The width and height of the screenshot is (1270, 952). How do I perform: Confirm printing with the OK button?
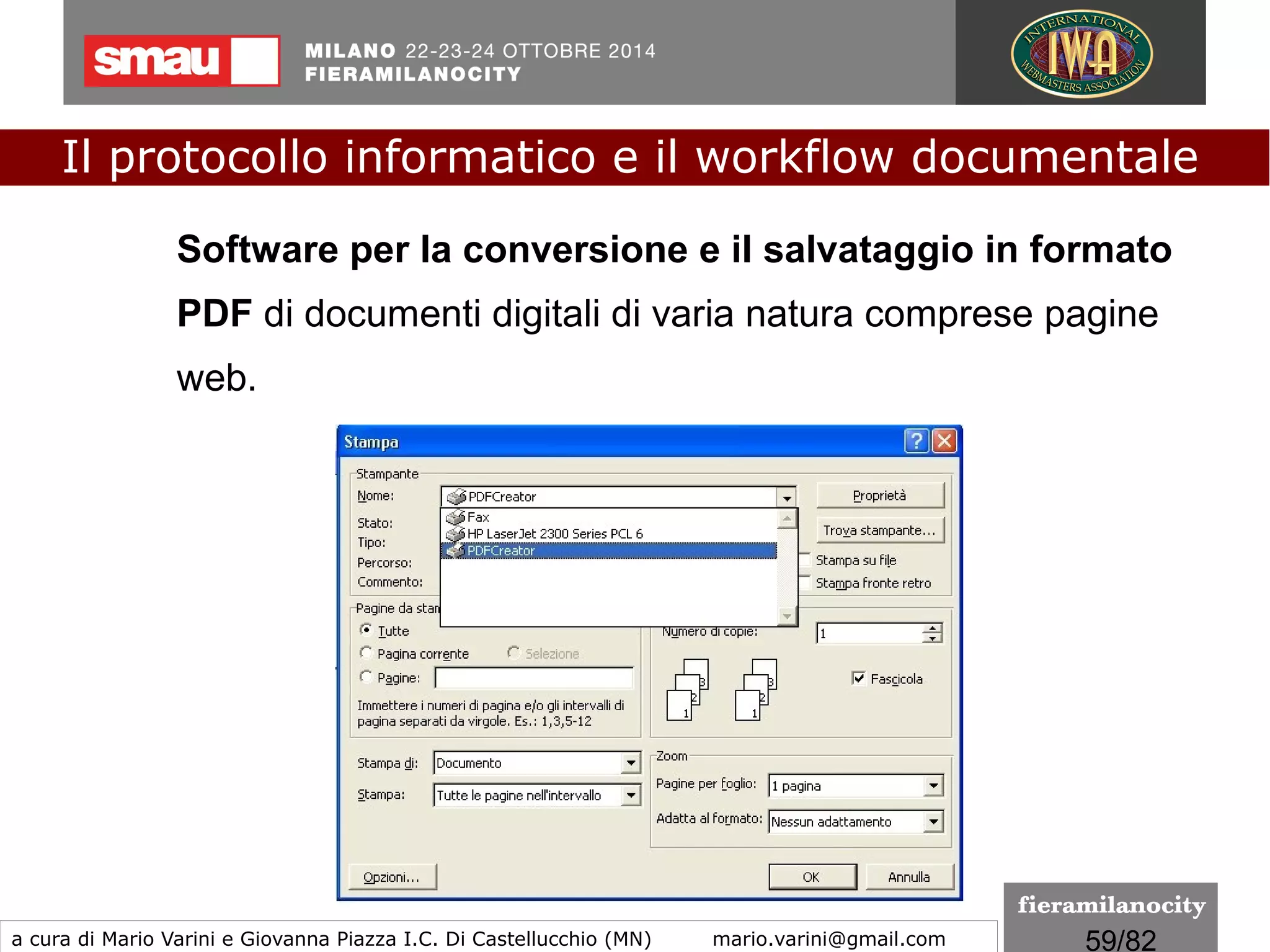(812, 877)
